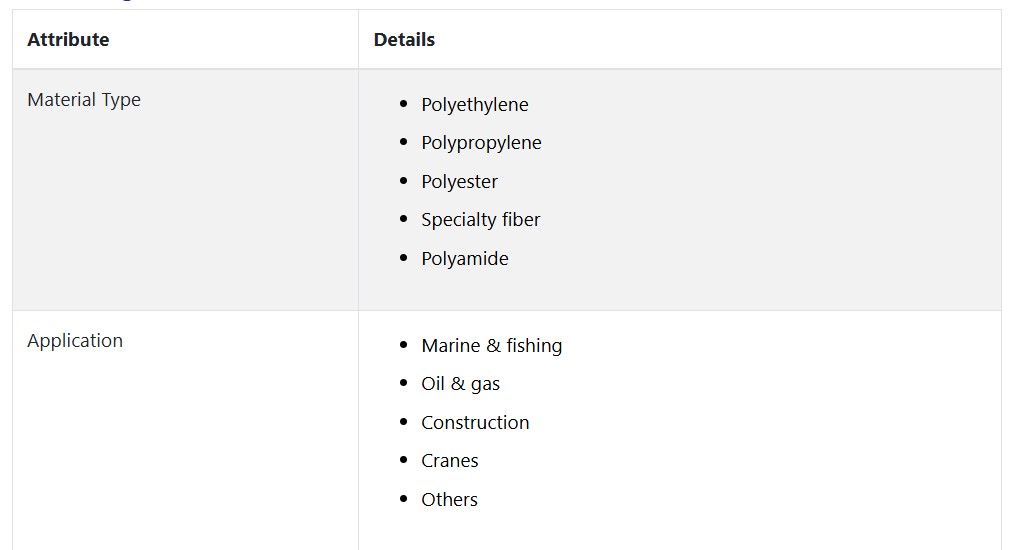Click the Marine & fishing item
Screen dimensions: 1009x550
click(x=492, y=346)
